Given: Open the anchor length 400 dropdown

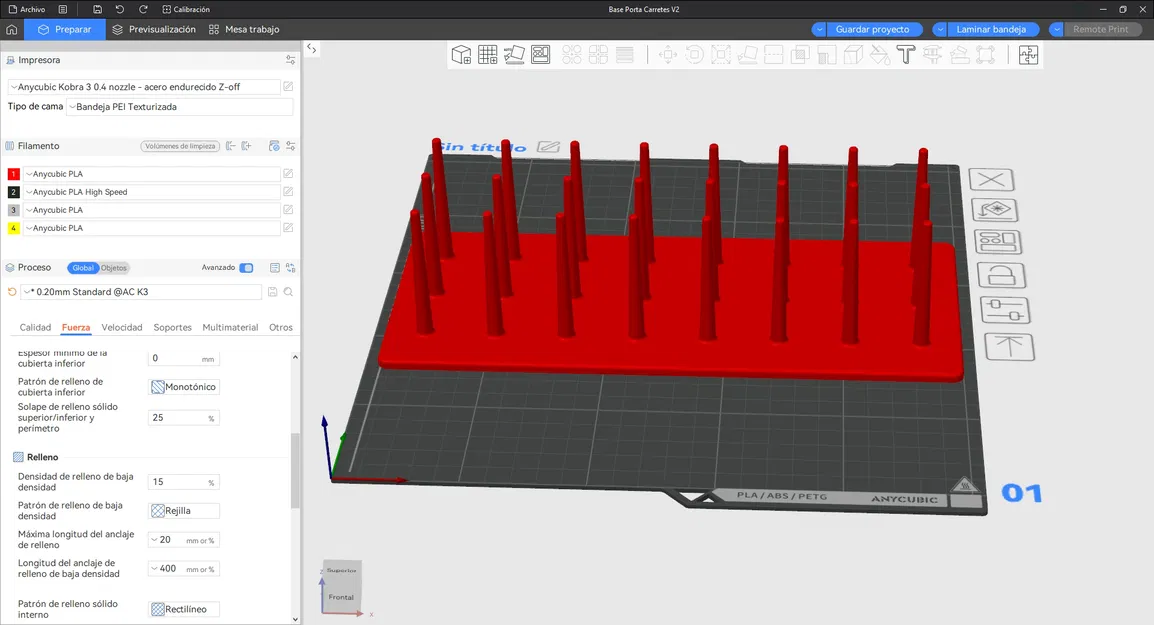Looking at the screenshot, I should click(x=184, y=569).
